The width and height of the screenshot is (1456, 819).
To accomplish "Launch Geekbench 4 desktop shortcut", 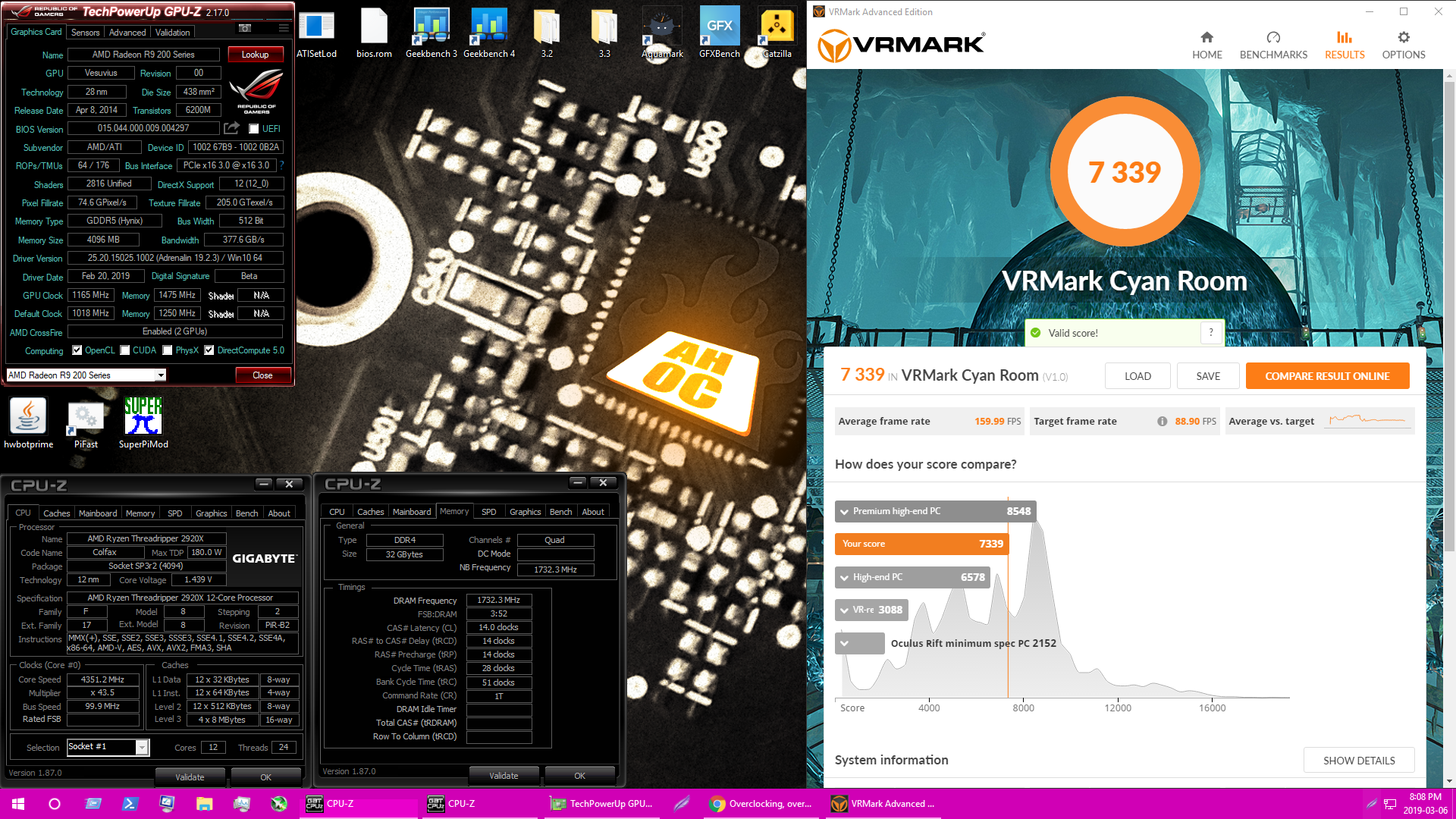I will (489, 34).
